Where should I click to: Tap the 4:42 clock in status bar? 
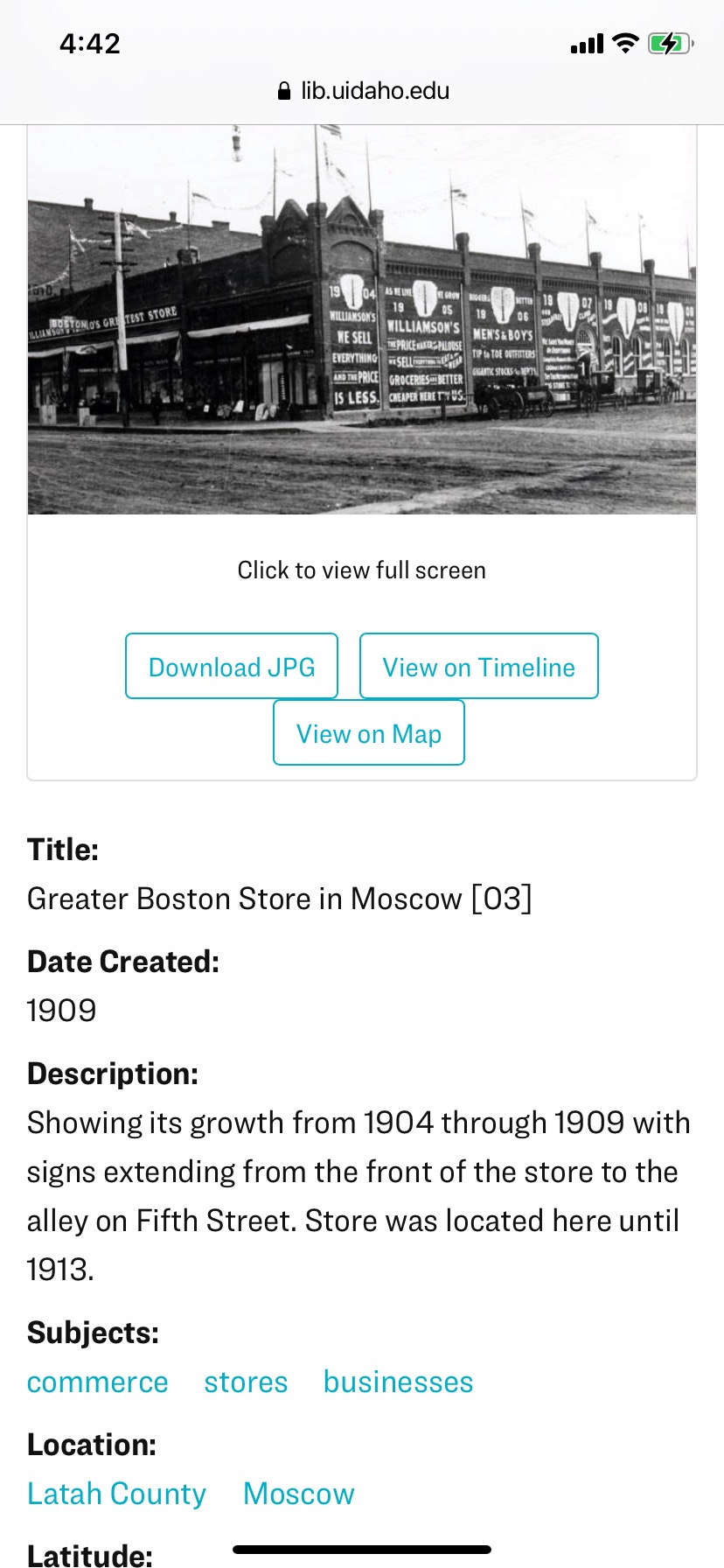(90, 44)
